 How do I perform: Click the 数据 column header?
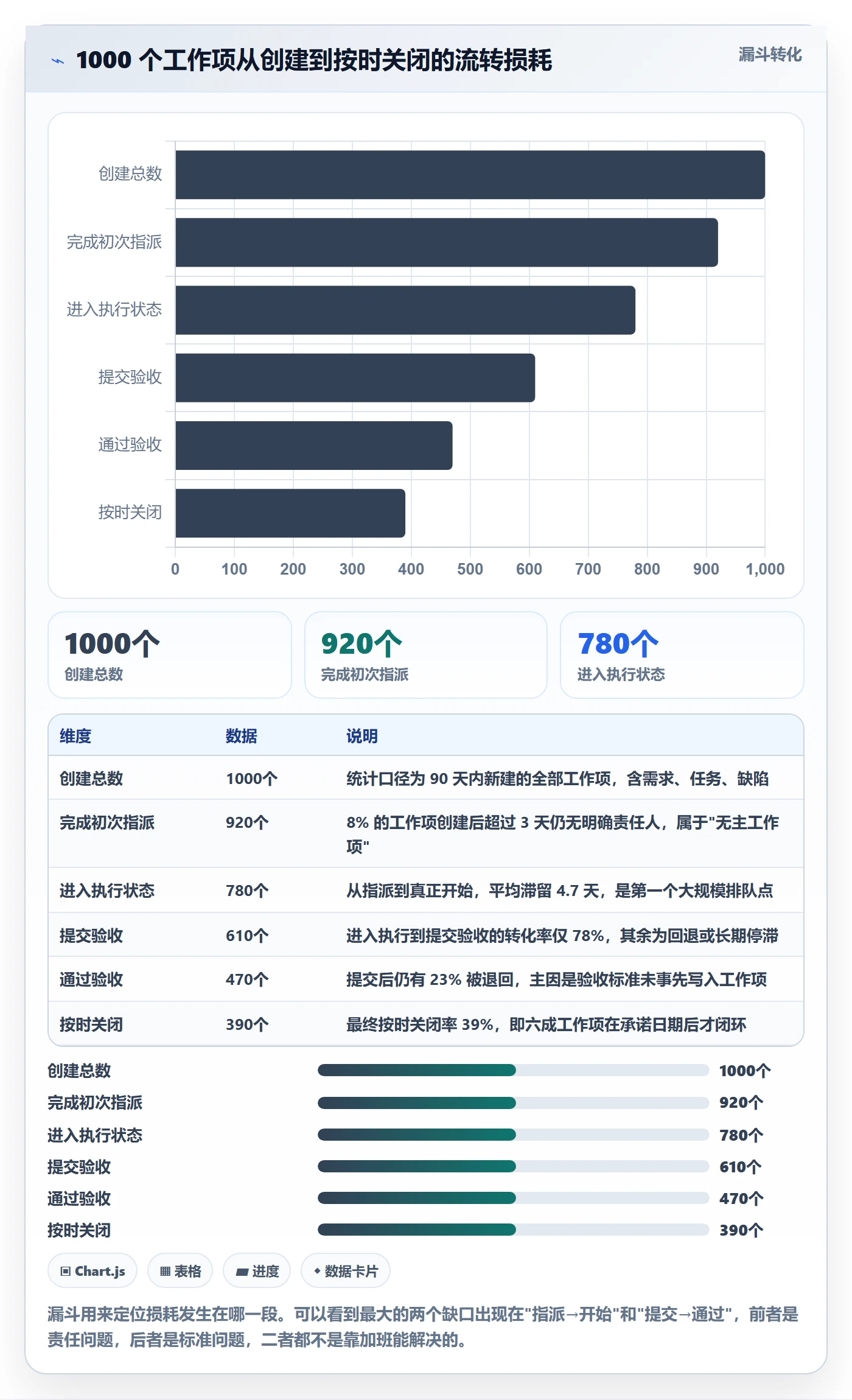242,736
